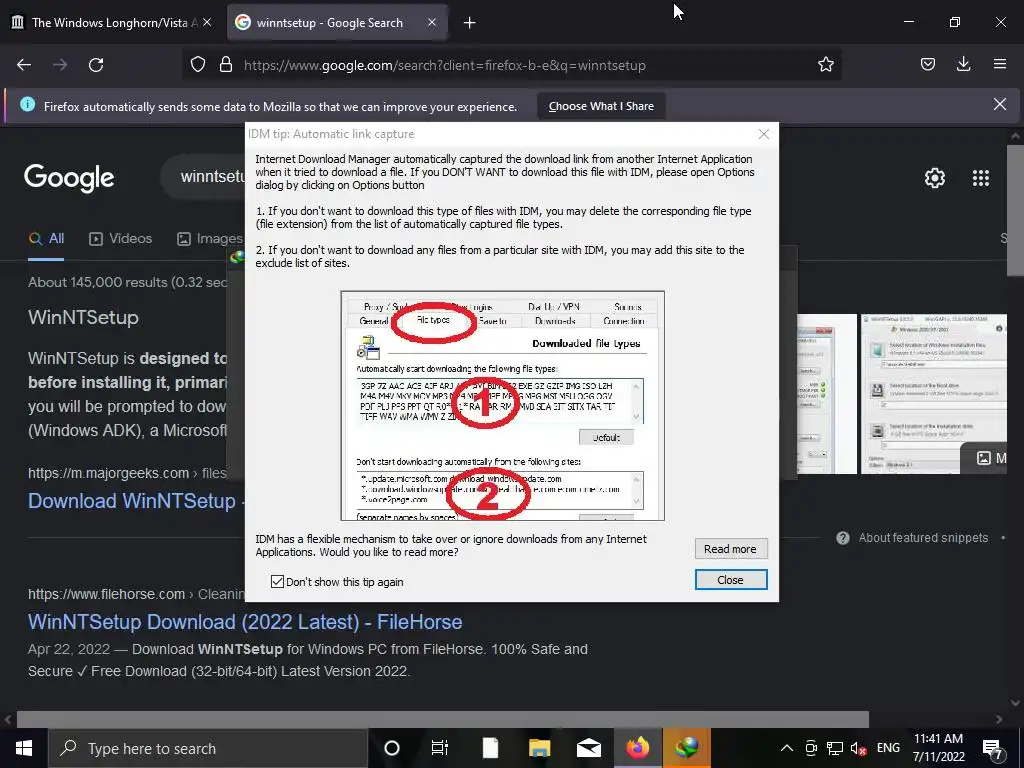The width and height of the screenshot is (1024, 768).
Task: Click the Google logo
Action: pyautogui.click(x=69, y=178)
